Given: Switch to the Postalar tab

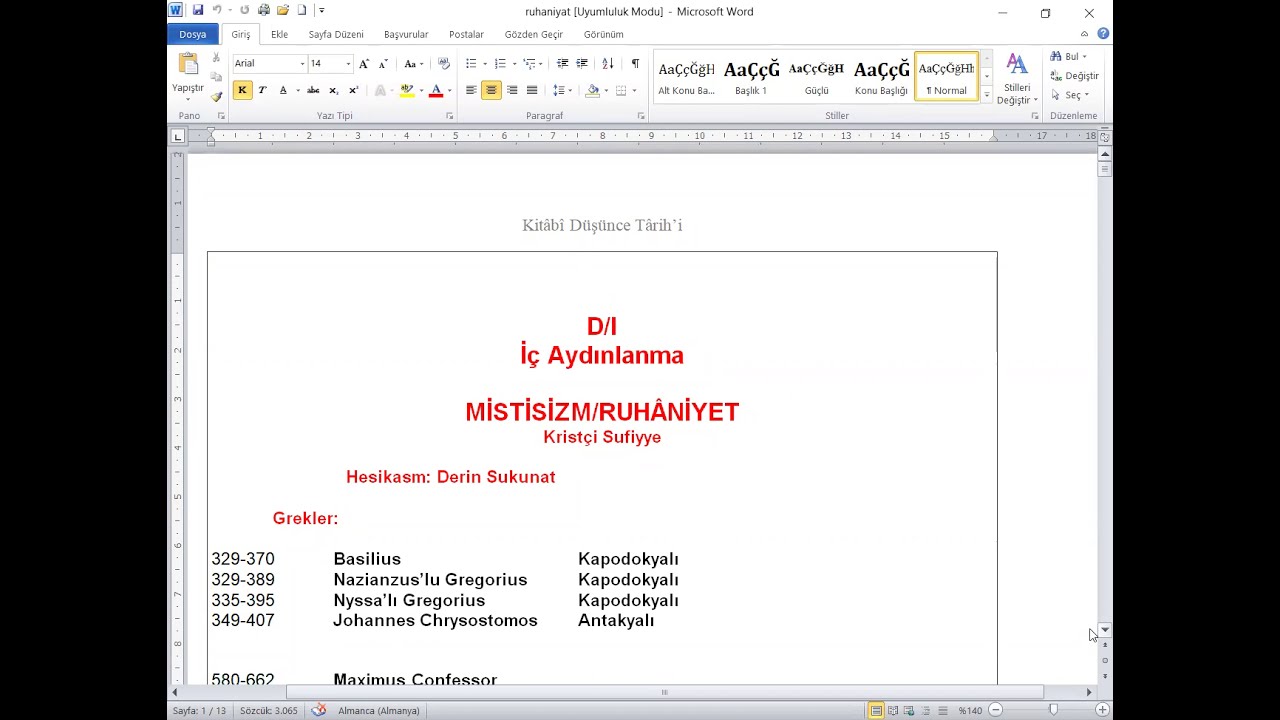Looking at the screenshot, I should pyautogui.click(x=466, y=34).
